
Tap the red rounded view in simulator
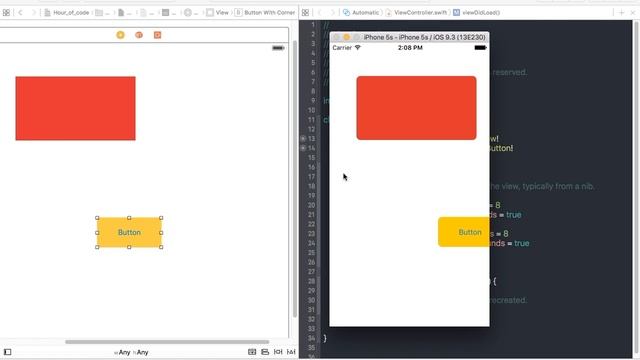point(416,108)
